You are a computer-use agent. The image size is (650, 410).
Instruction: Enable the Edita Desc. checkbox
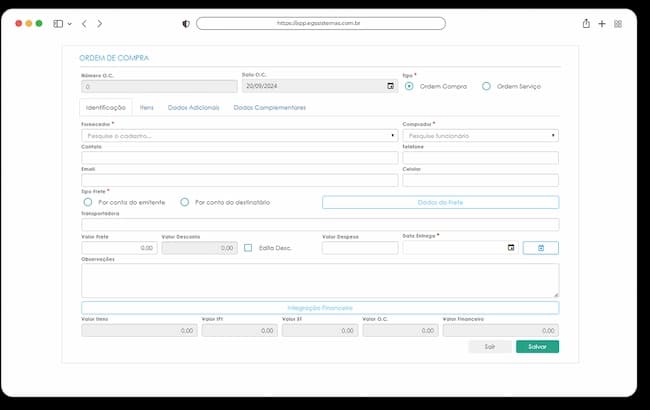click(x=248, y=248)
